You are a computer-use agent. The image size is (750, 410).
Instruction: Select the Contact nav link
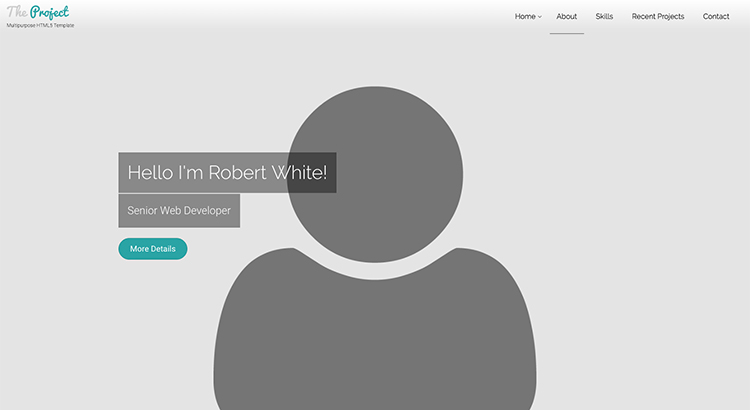point(716,17)
